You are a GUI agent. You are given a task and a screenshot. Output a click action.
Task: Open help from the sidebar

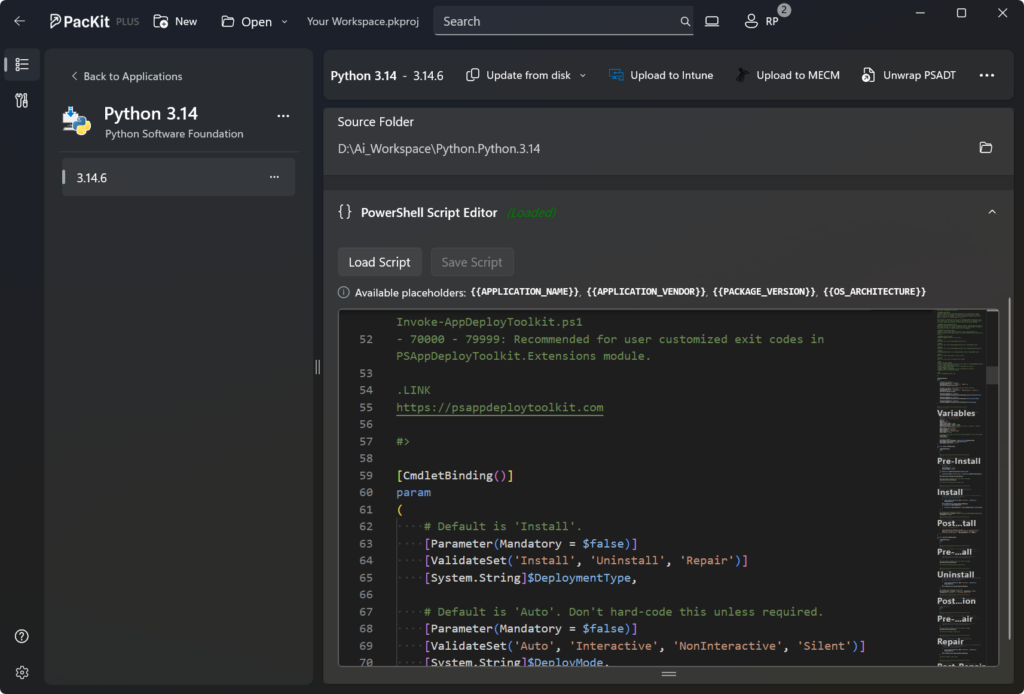tap(22, 636)
